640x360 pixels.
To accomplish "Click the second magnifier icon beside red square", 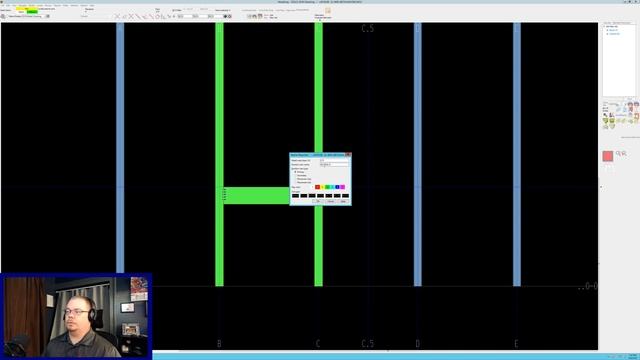I will (x=624, y=153).
